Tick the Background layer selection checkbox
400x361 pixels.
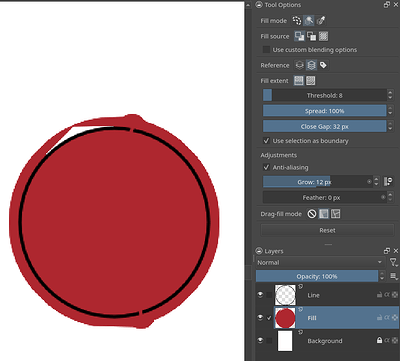pyautogui.click(x=269, y=341)
